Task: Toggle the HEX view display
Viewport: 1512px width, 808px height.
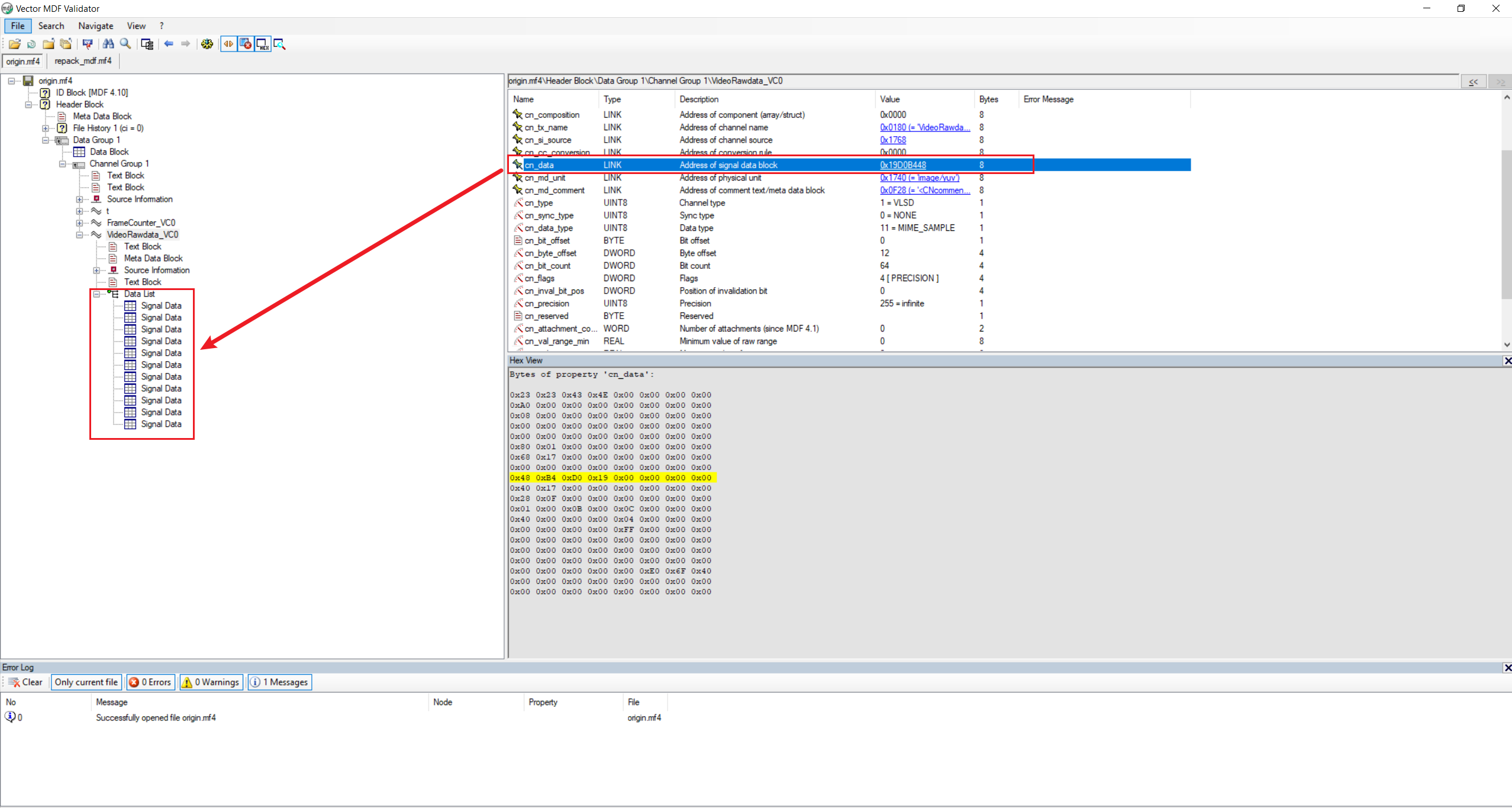Action: point(262,44)
